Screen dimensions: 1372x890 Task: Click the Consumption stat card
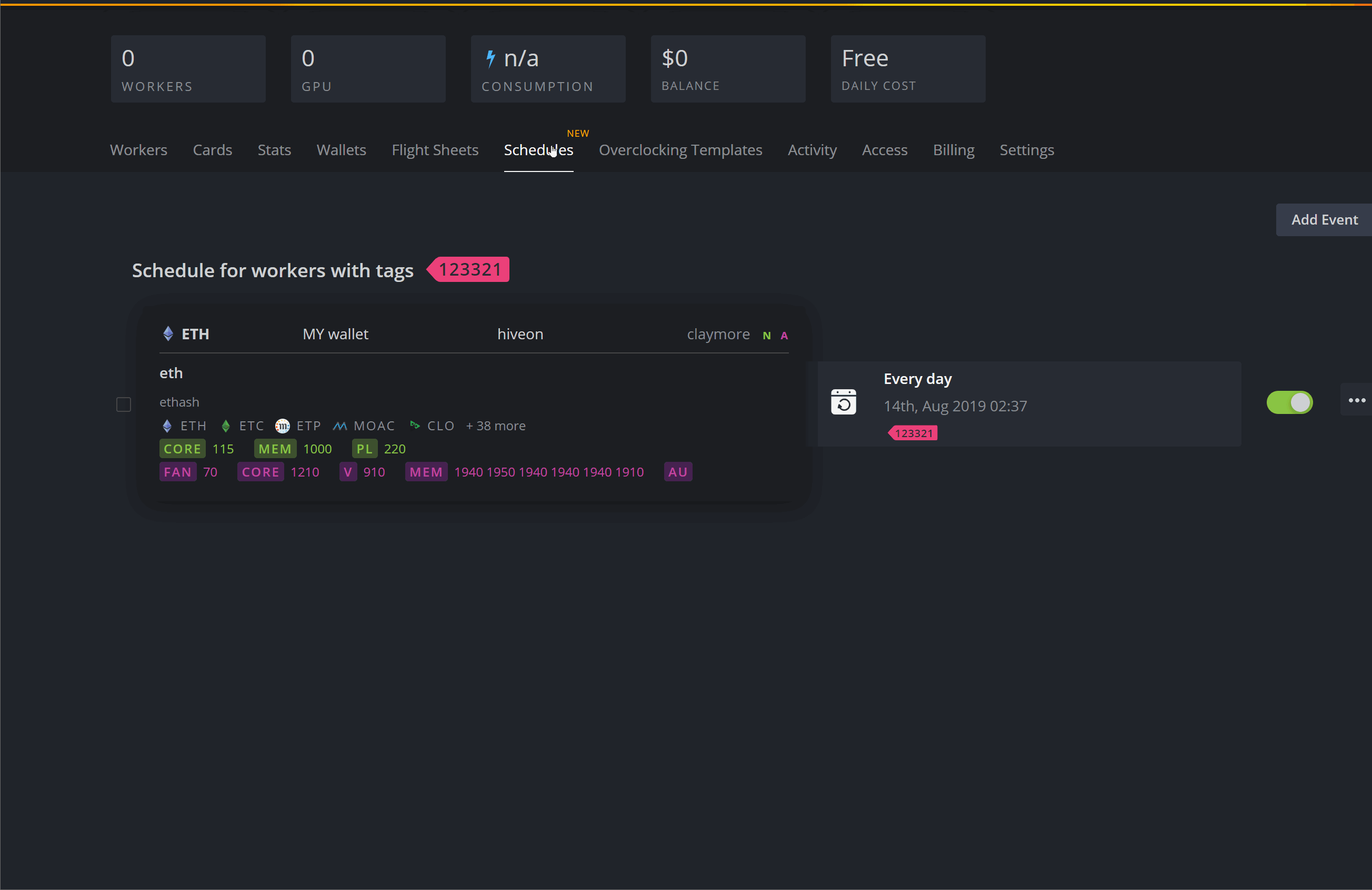tap(548, 68)
